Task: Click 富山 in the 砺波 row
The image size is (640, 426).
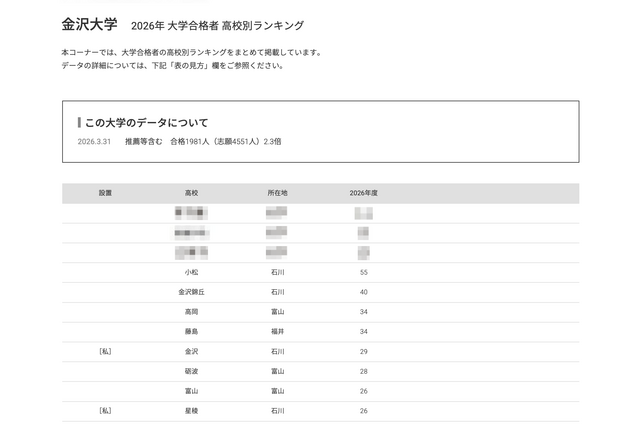Action: [x=278, y=371]
